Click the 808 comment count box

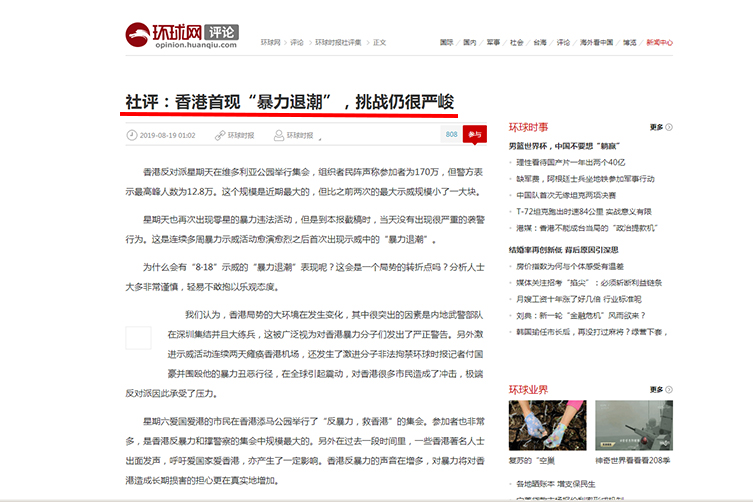click(x=451, y=134)
